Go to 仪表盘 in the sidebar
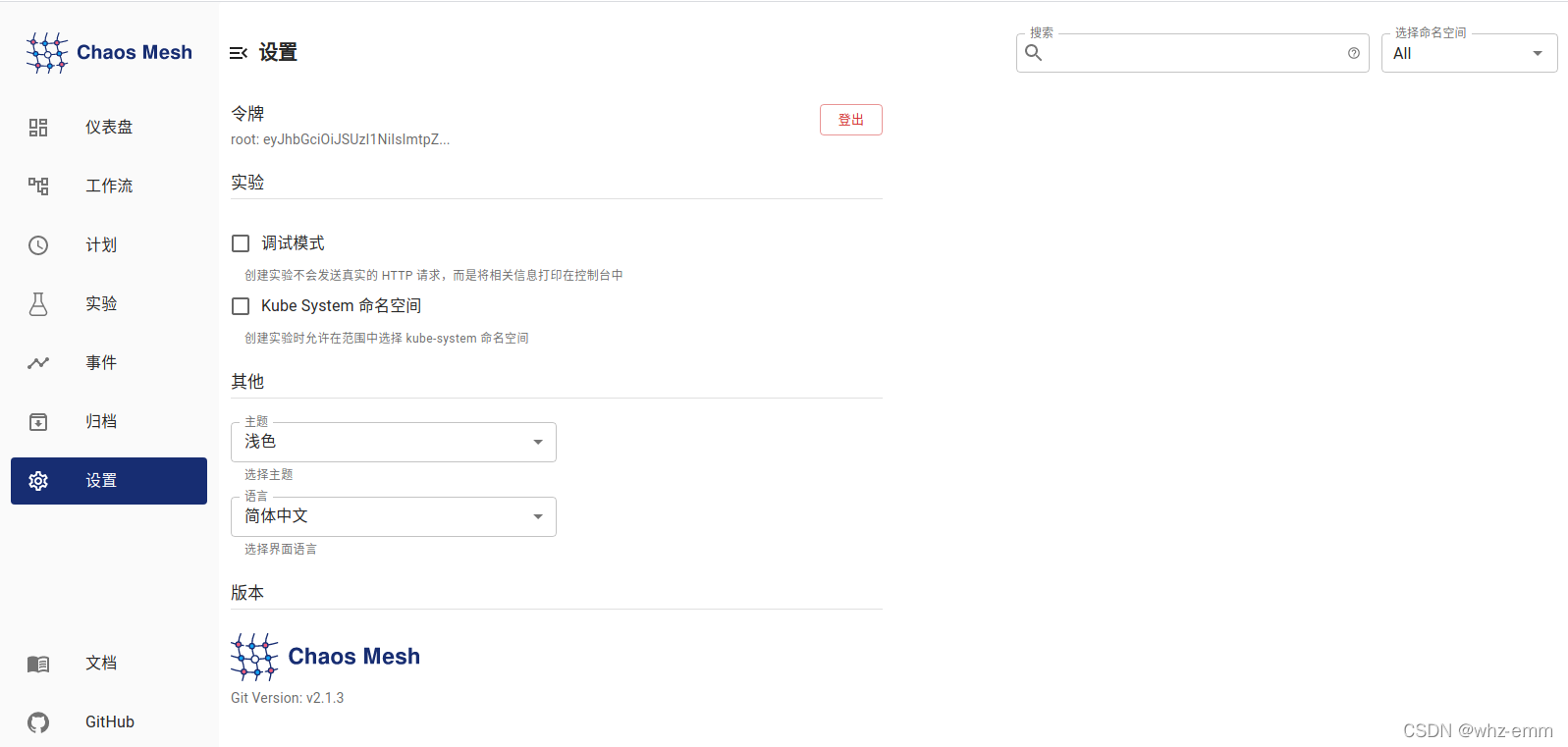The width and height of the screenshot is (1568, 747). [x=109, y=128]
